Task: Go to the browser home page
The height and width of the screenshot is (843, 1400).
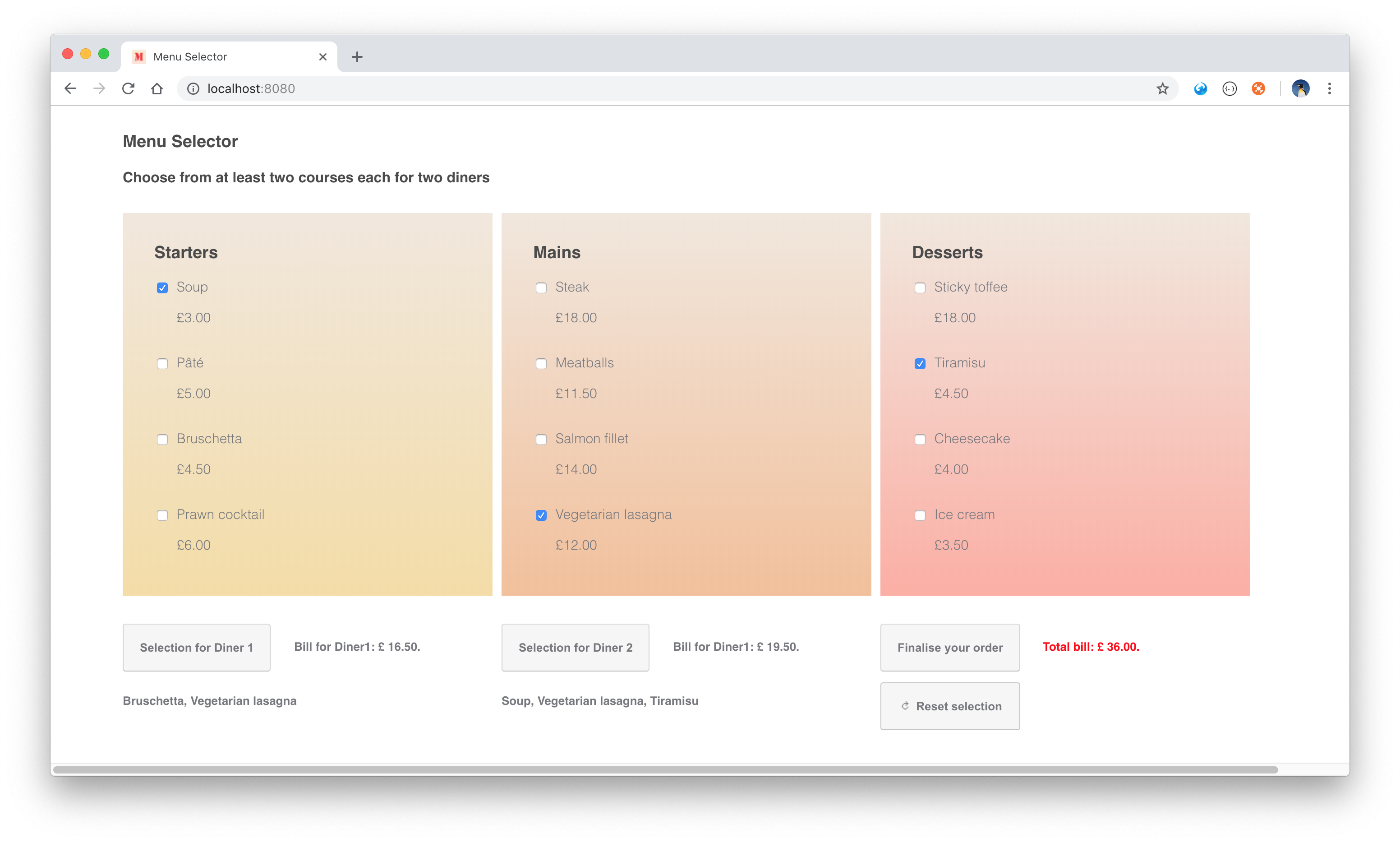Action: coord(157,88)
